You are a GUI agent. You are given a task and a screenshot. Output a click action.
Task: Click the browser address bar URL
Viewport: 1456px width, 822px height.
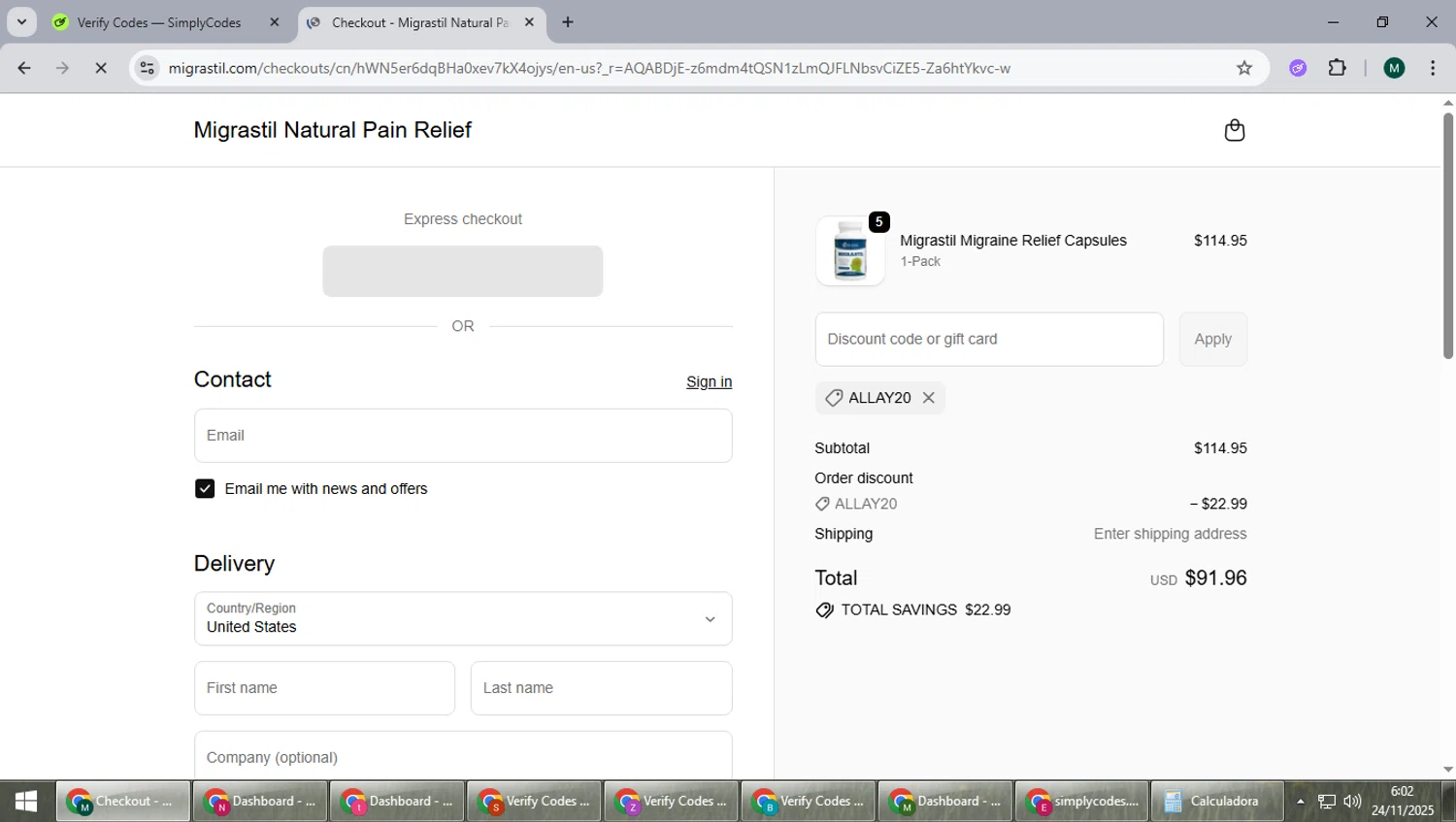coord(589,68)
